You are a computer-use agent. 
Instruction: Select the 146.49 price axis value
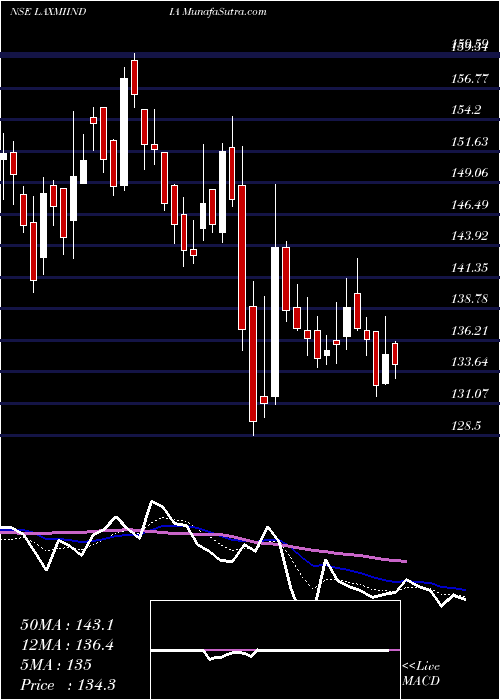(x=470, y=205)
